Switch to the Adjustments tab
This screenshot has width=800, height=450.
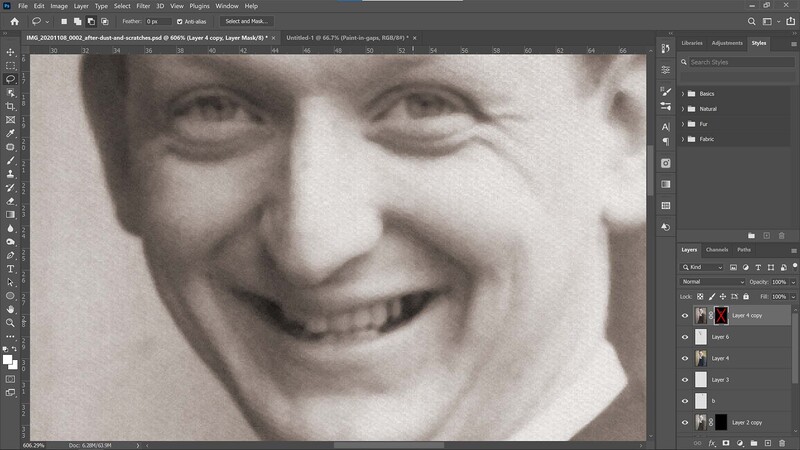coord(727,43)
